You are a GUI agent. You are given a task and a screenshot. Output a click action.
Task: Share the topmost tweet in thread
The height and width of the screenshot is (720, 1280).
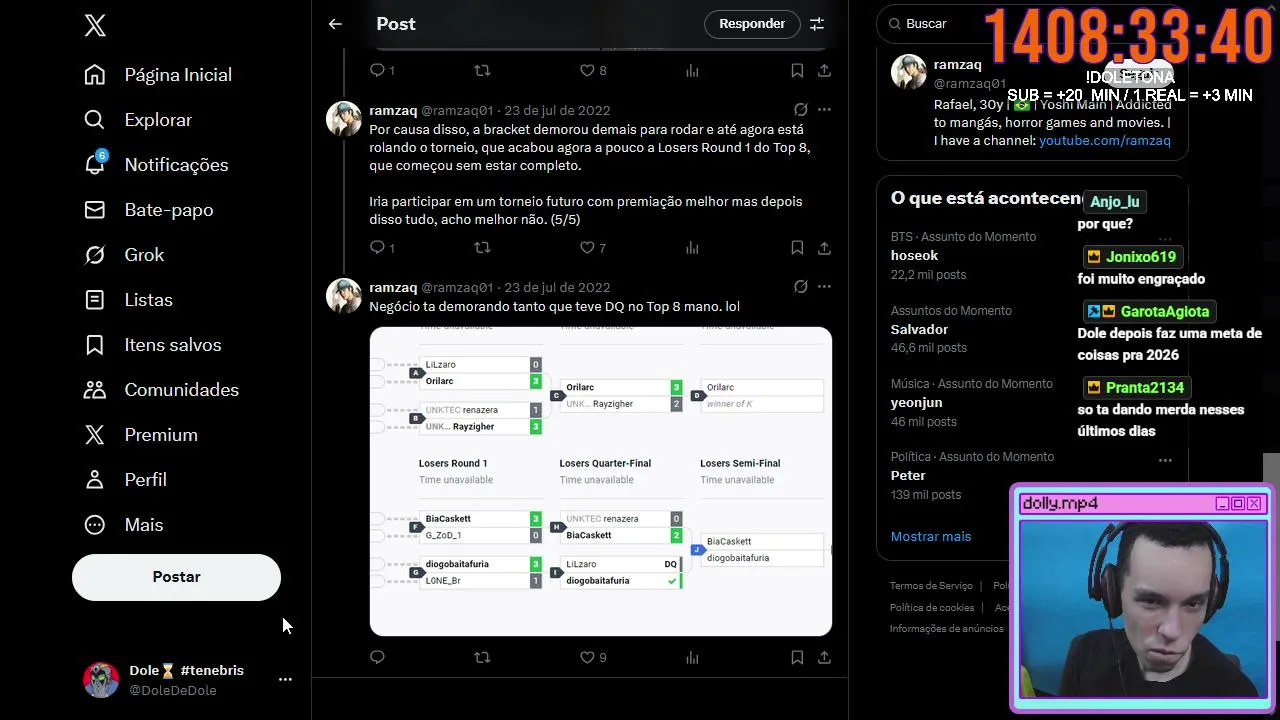pos(824,71)
